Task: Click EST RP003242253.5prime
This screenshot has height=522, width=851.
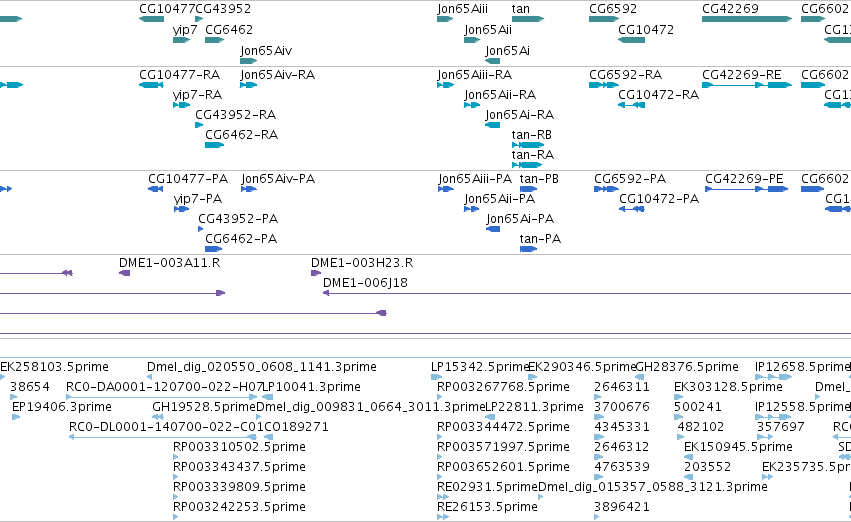Action: point(239,508)
